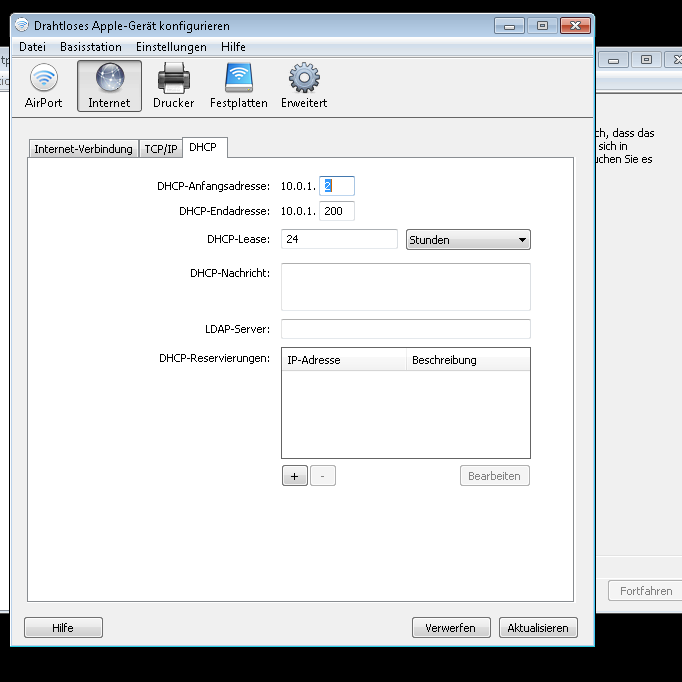
Task: Switch to the TCP/IP tab
Action: (160, 149)
